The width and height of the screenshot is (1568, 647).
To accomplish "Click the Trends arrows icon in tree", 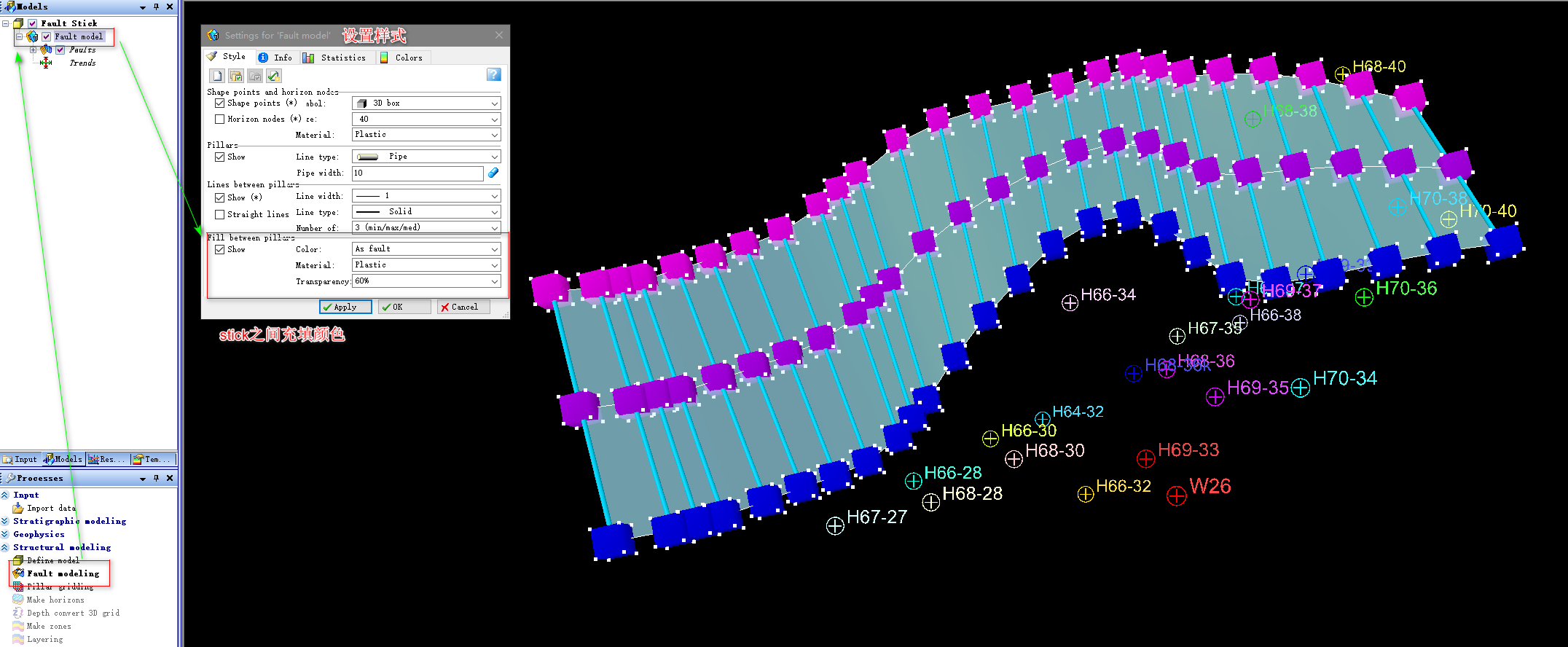I will pyautogui.click(x=46, y=63).
